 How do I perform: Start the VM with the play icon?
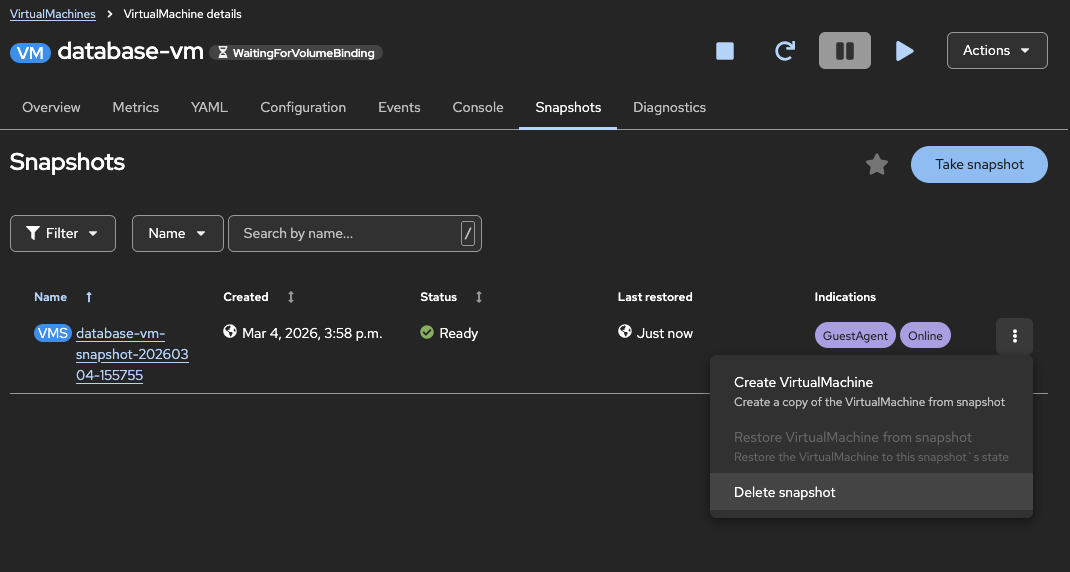(x=904, y=51)
